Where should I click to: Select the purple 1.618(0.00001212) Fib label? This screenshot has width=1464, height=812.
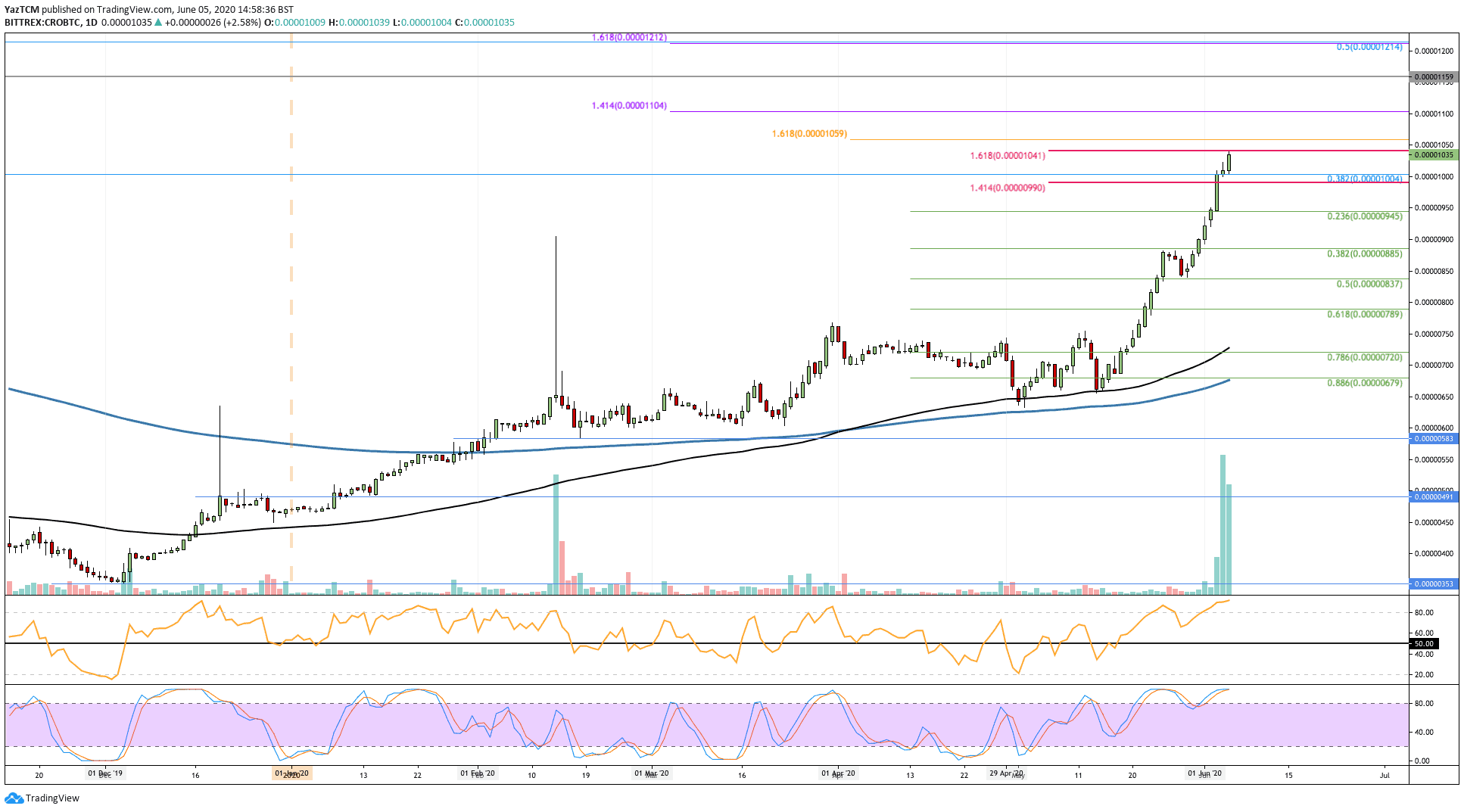(629, 37)
